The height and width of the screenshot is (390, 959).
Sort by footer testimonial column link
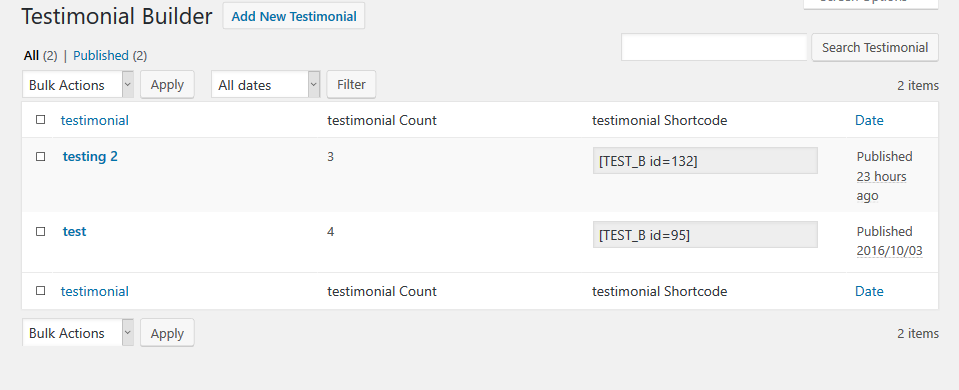tap(95, 292)
